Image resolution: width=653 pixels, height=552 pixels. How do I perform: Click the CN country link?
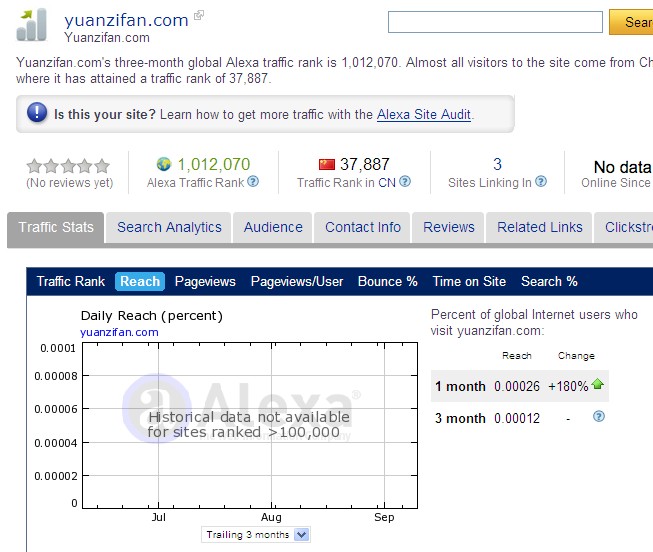tap(387, 183)
